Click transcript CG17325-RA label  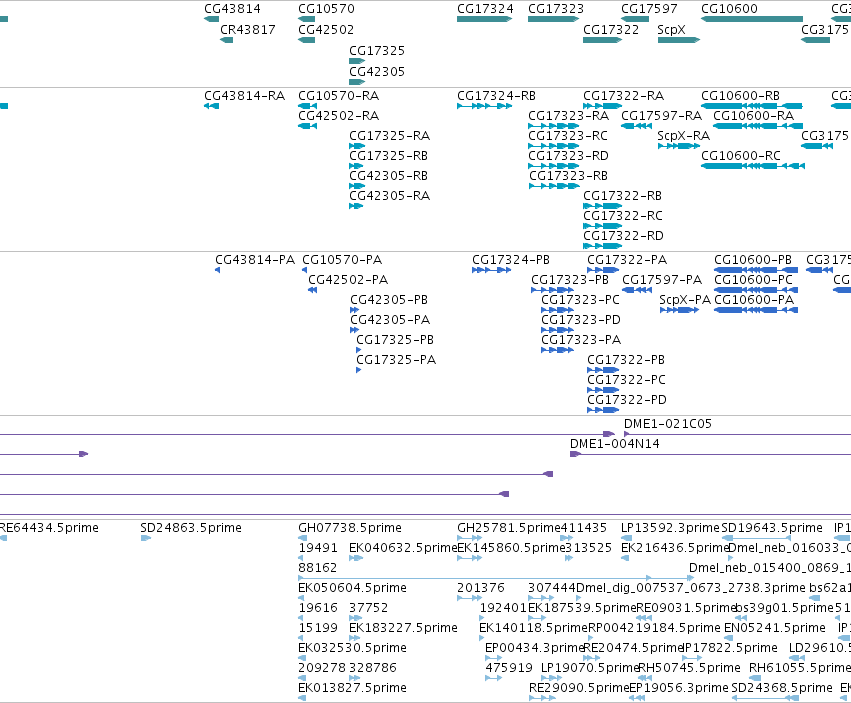(390, 136)
